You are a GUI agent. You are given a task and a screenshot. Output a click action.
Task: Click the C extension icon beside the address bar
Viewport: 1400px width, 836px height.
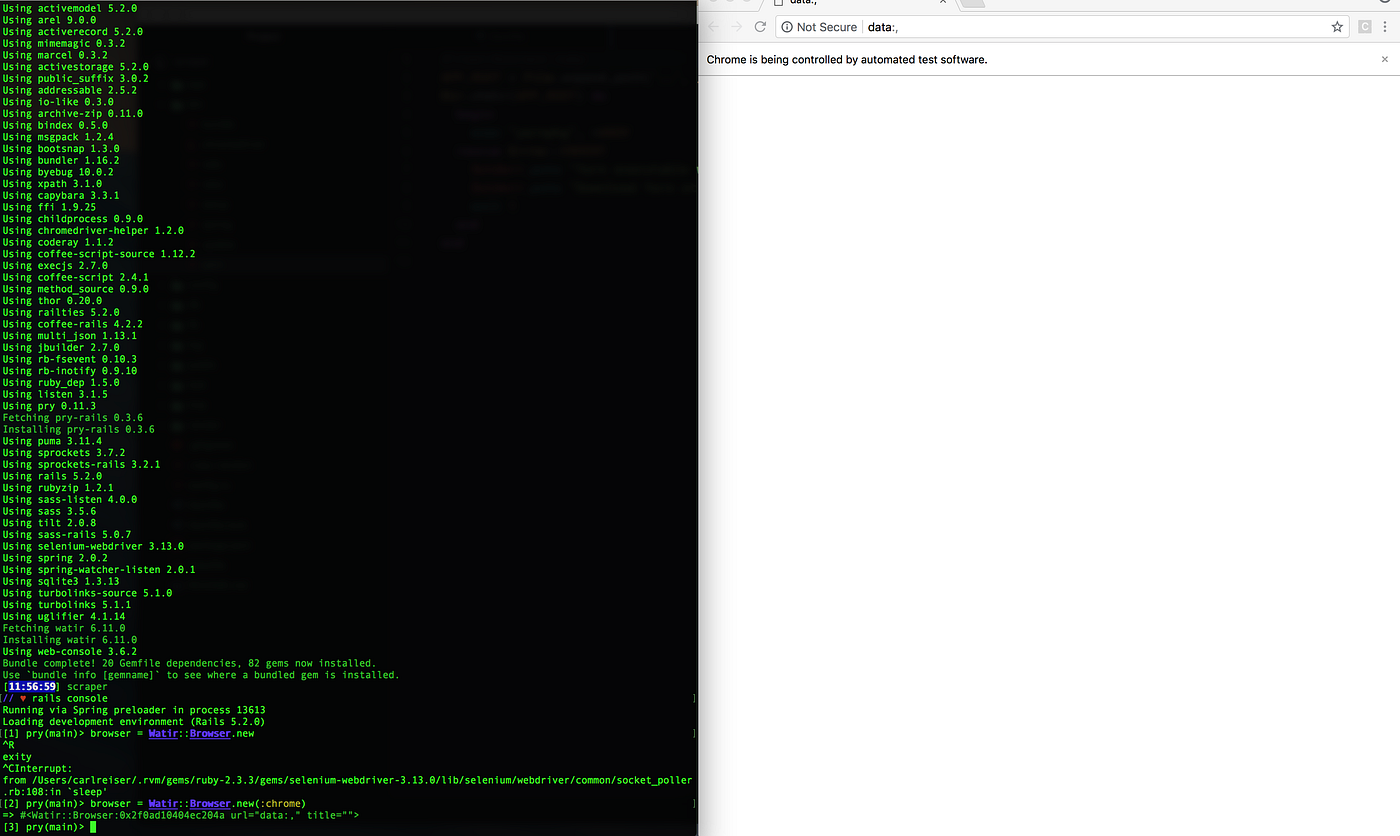point(1363,26)
